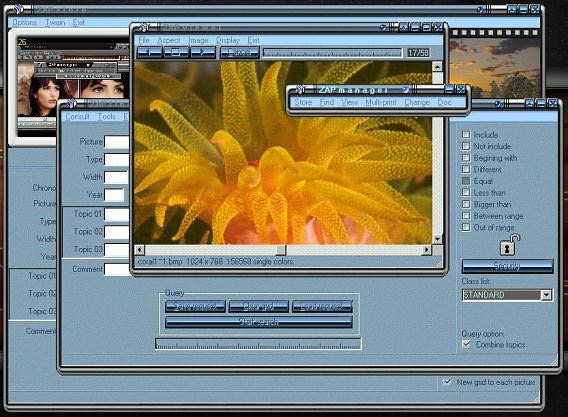This screenshot has width=568, height=417.
Task: Tick the Out of range checkbox
Action: tap(466, 227)
